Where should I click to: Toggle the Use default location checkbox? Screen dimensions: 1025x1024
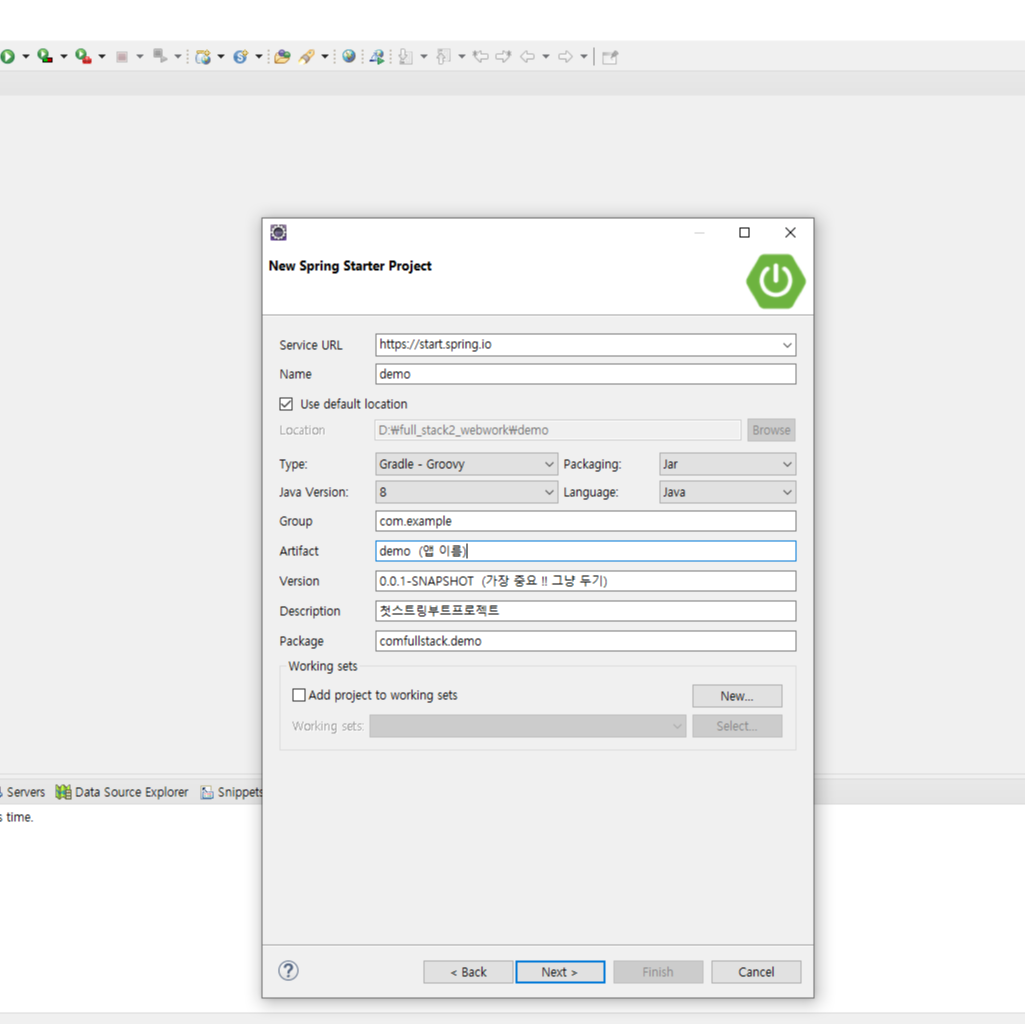pos(286,404)
